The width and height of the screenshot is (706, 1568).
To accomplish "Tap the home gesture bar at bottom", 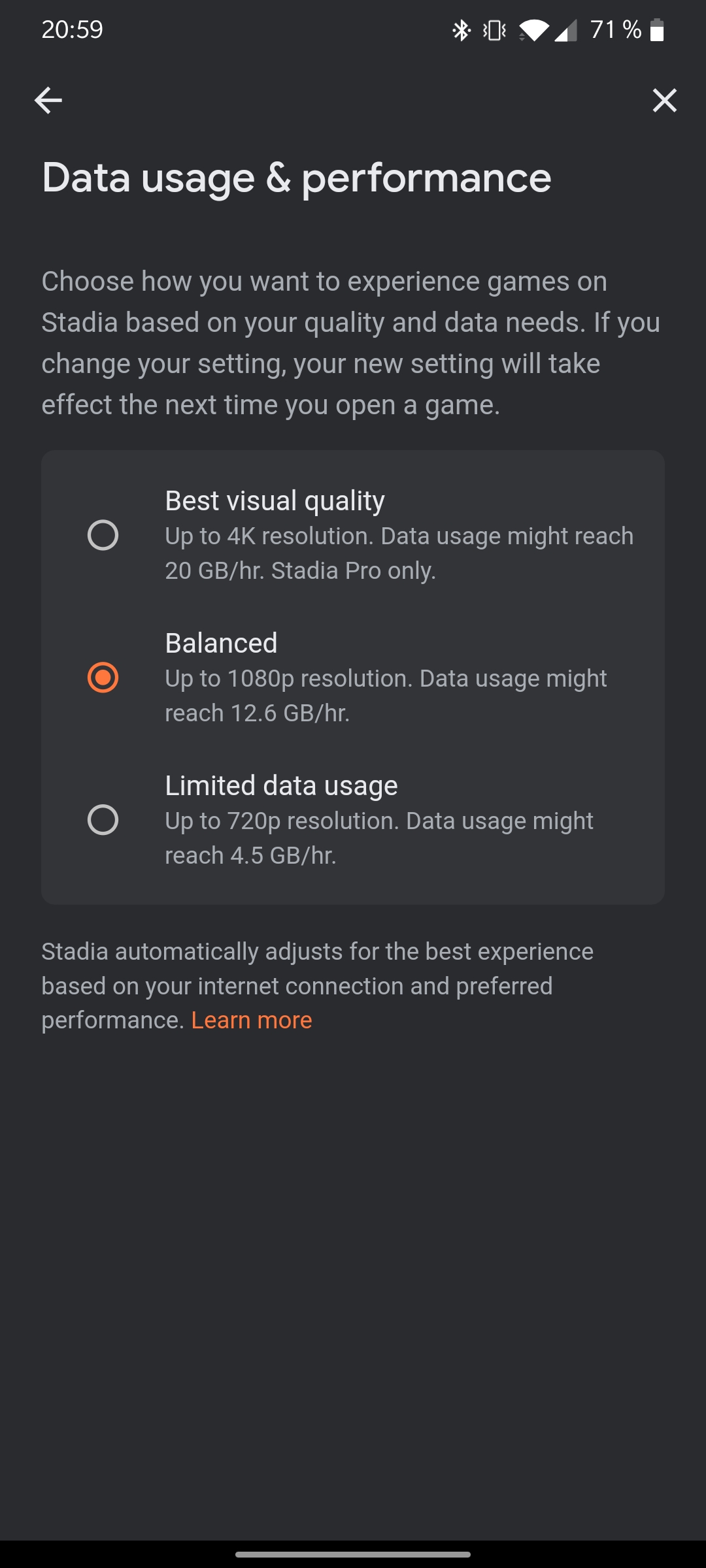I will point(353,1554).
